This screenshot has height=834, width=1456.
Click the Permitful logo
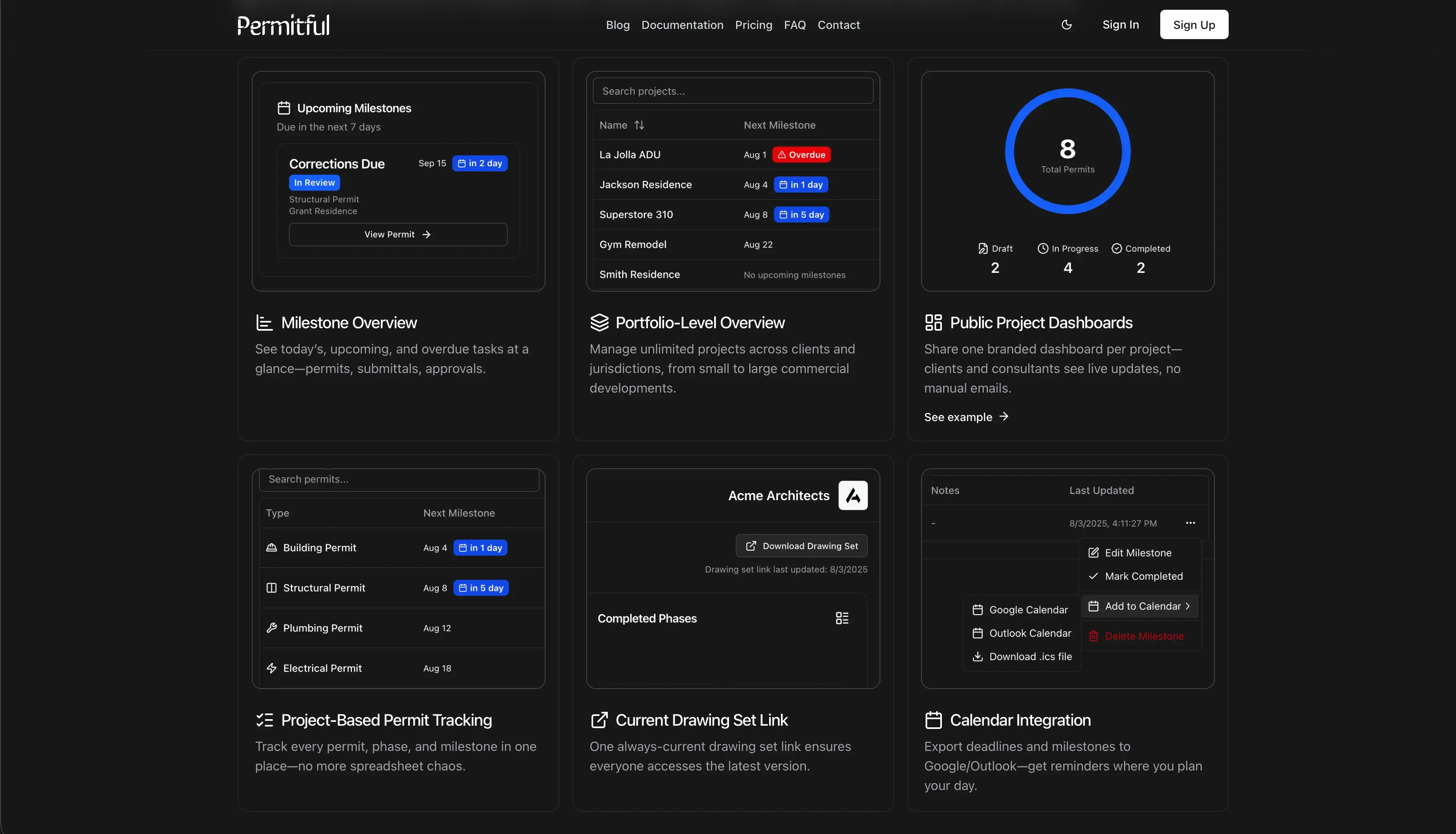coord(283,25)
